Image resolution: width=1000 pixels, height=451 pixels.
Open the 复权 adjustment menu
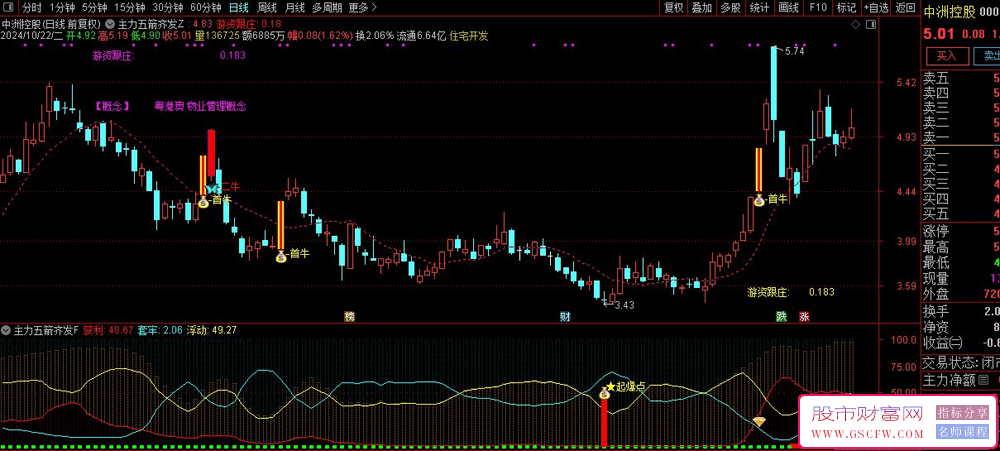[673, 8]
